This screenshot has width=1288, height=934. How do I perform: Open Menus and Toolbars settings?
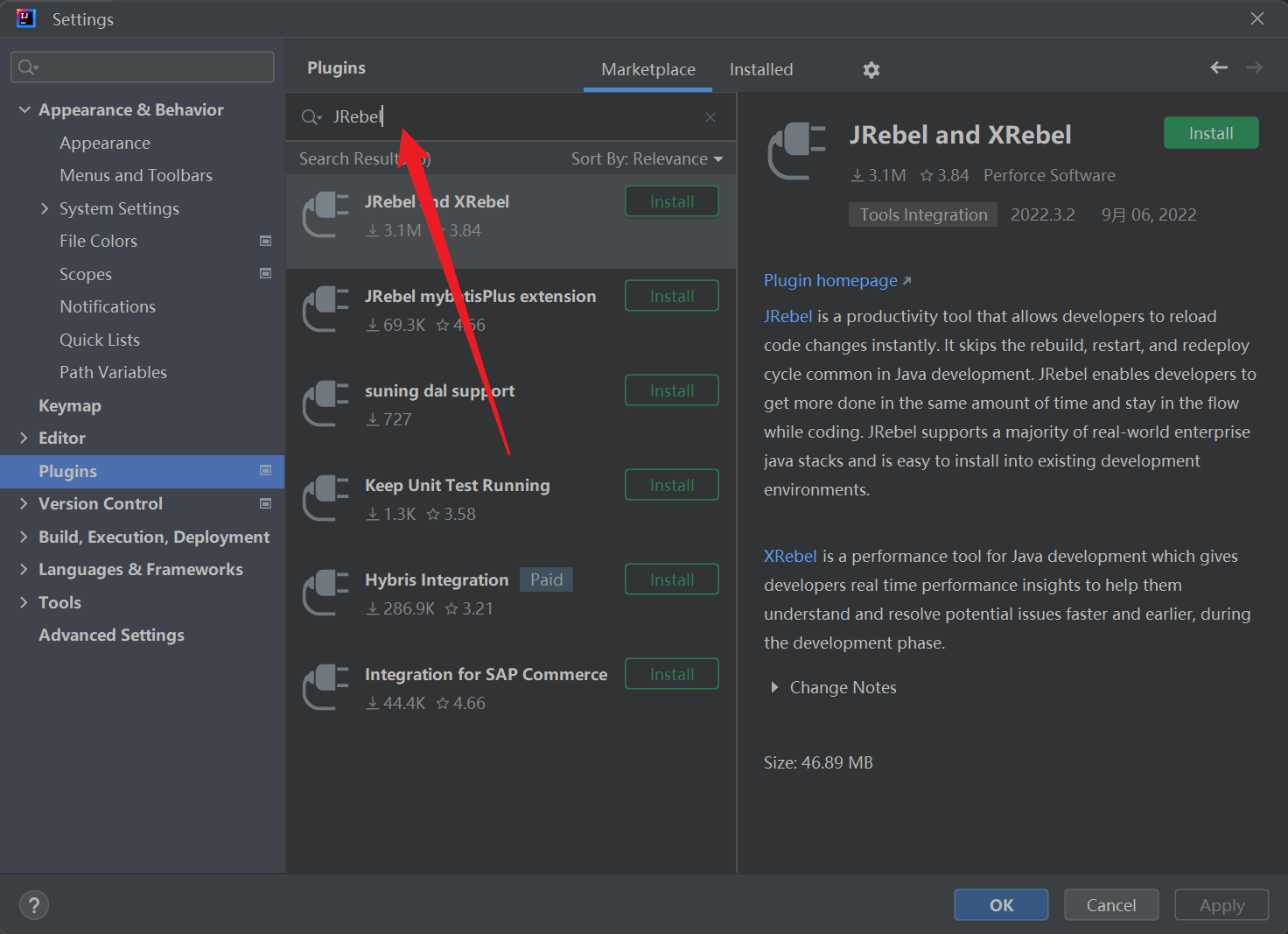click(x=136, y=175)
